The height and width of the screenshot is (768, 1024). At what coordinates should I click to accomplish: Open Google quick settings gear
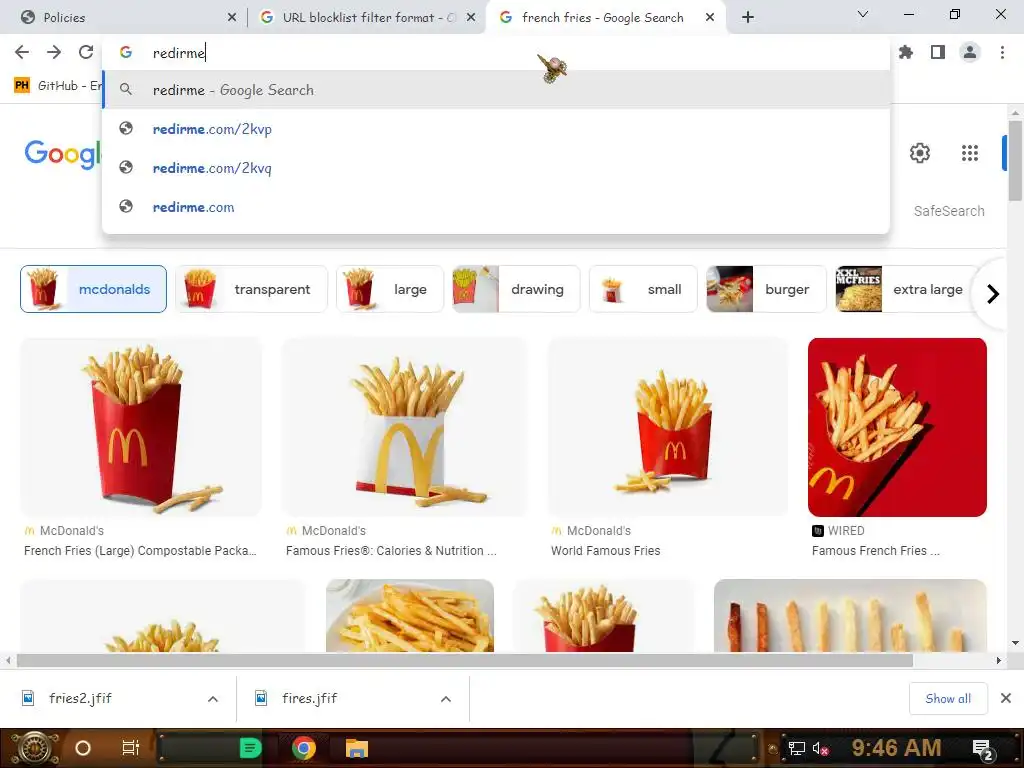pos(920,153)
